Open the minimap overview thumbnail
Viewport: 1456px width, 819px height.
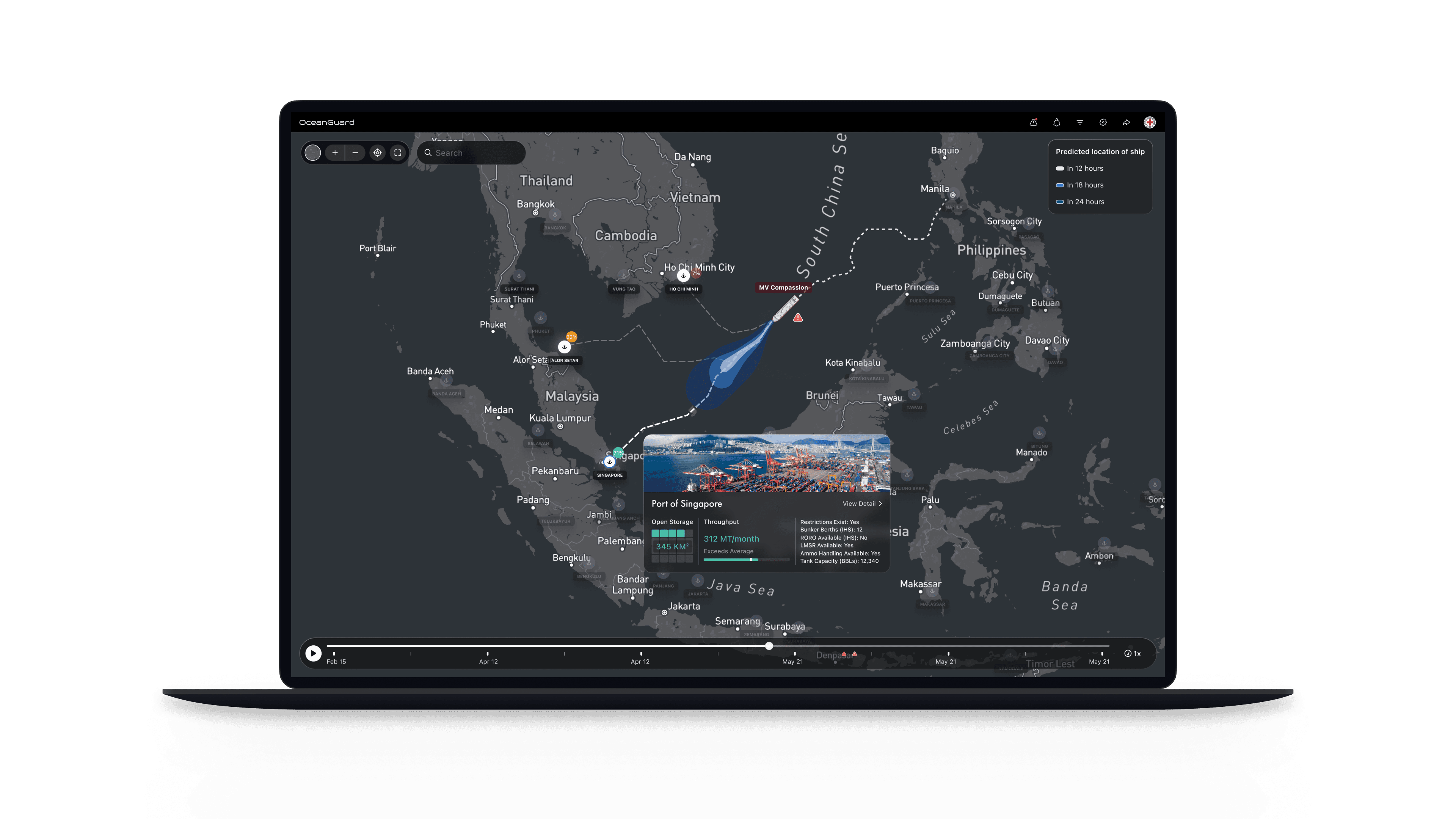tap(312, 152)
